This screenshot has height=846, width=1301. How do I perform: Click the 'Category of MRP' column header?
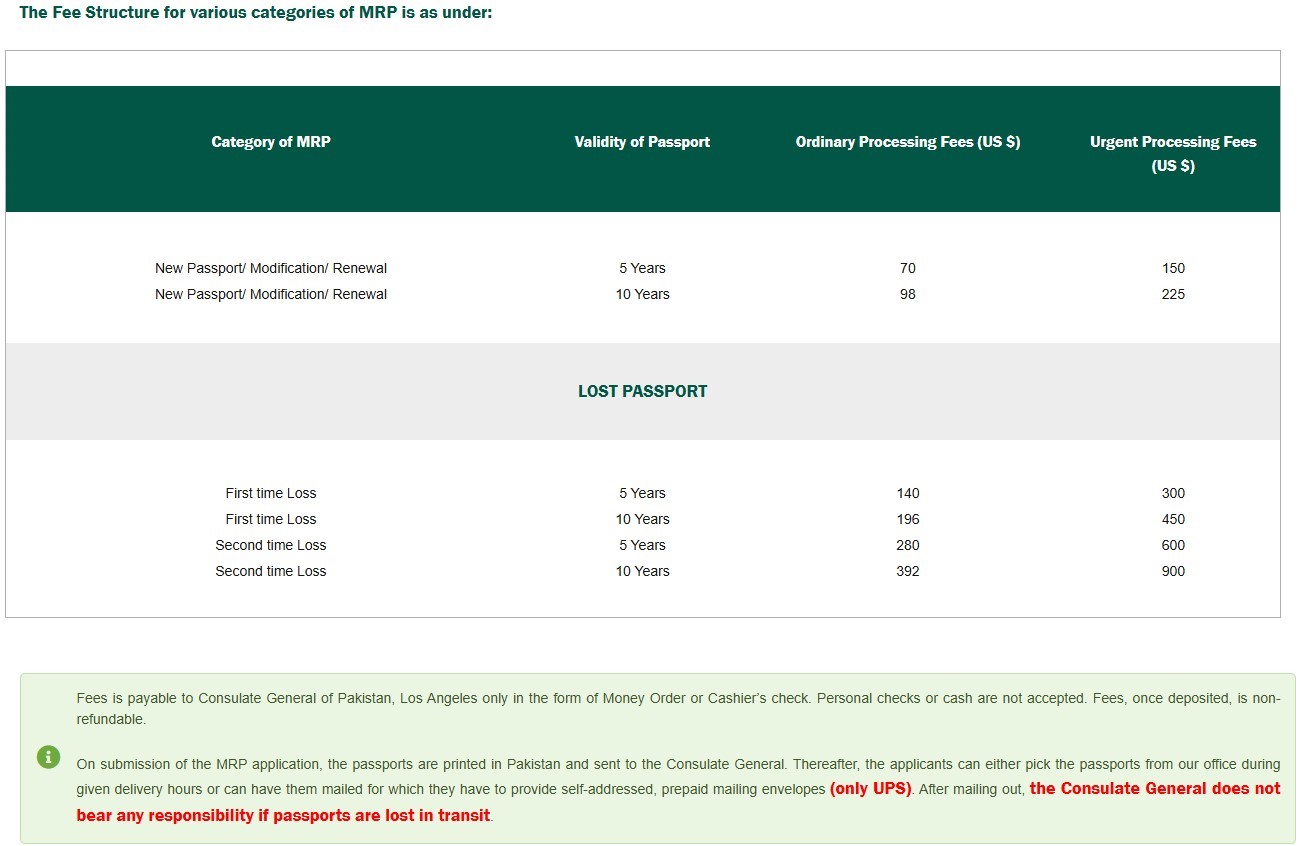pos(271,142)
